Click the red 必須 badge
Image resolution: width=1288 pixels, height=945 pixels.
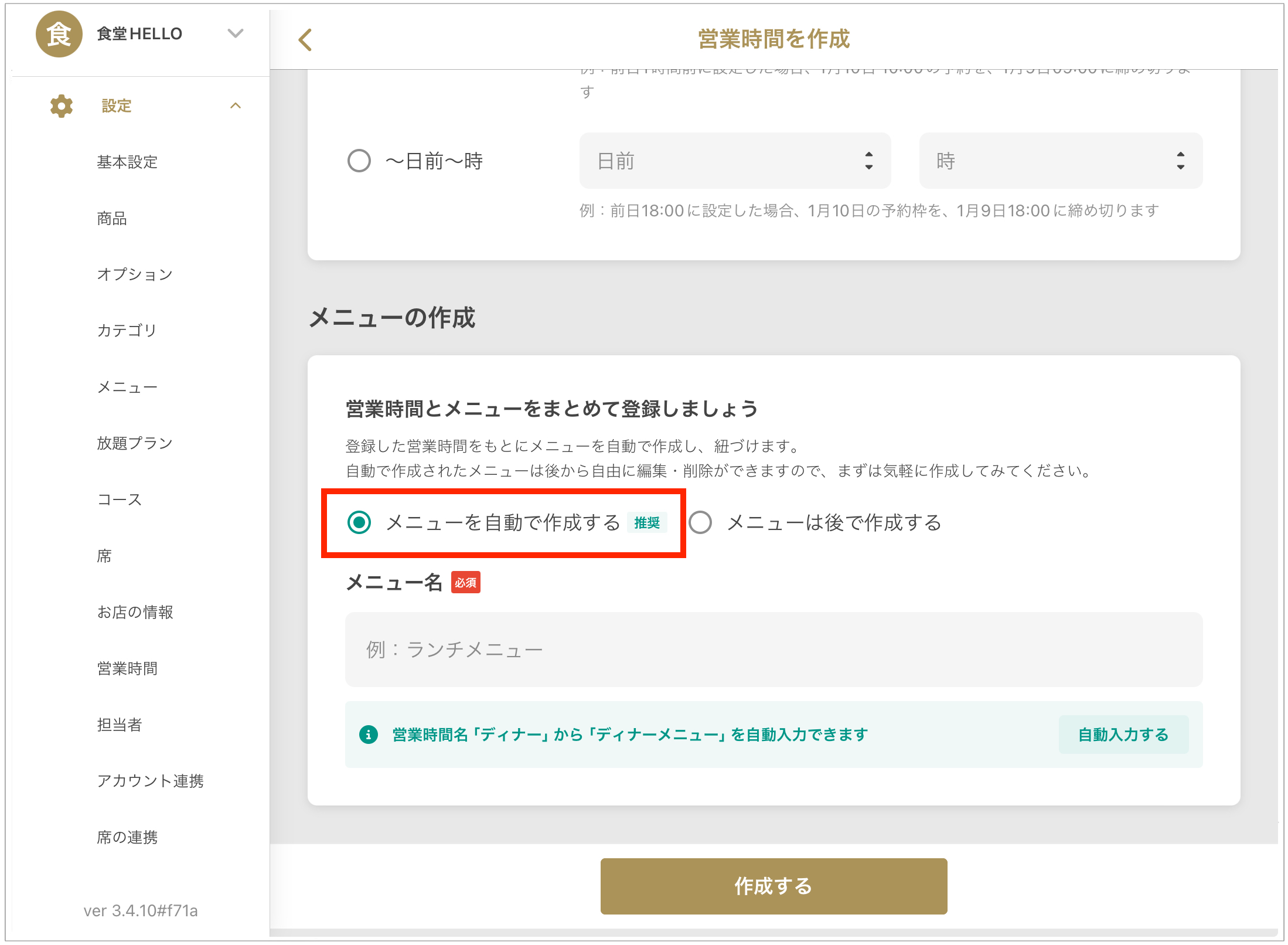click(x=465, y=583)
